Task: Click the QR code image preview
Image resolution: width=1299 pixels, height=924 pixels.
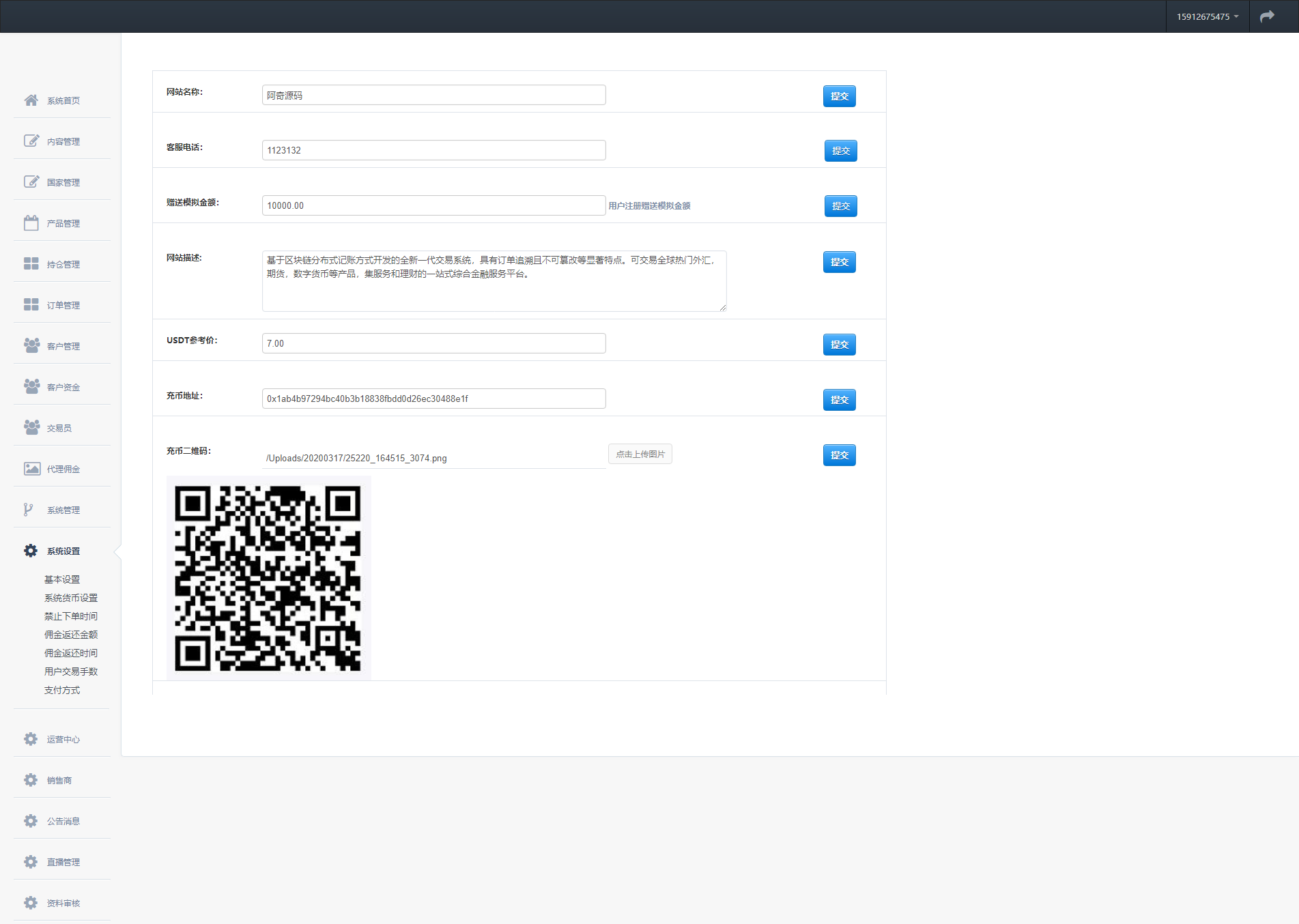Action: [268, 578]
